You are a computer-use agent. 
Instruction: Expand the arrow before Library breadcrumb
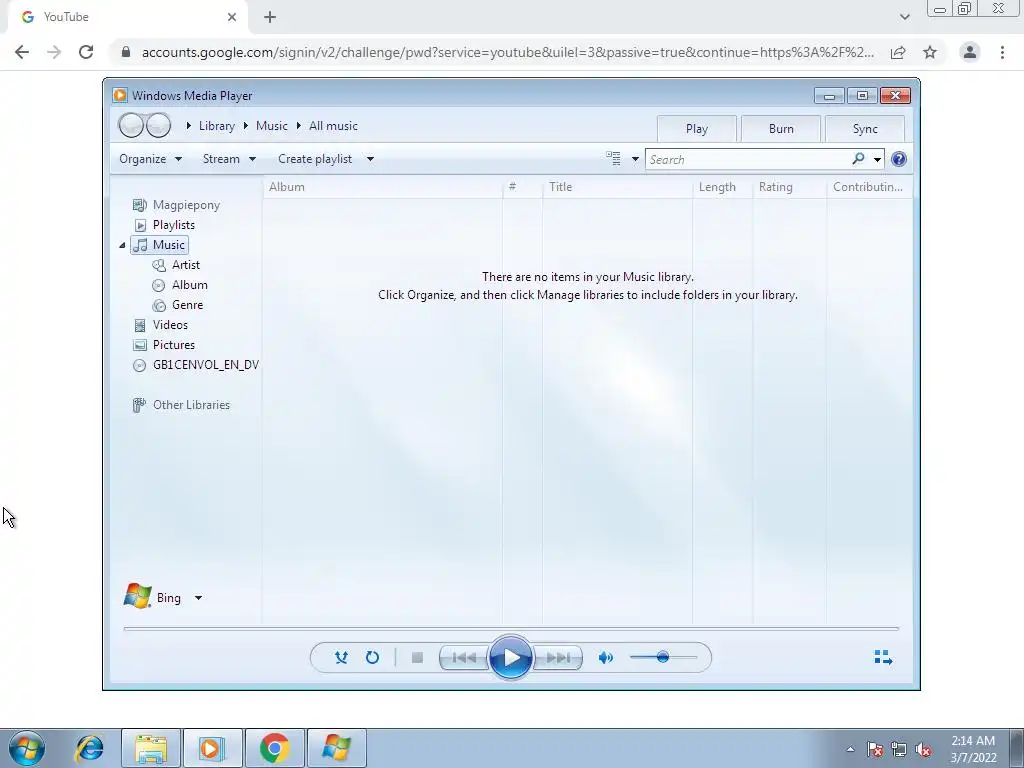point(188,126)
